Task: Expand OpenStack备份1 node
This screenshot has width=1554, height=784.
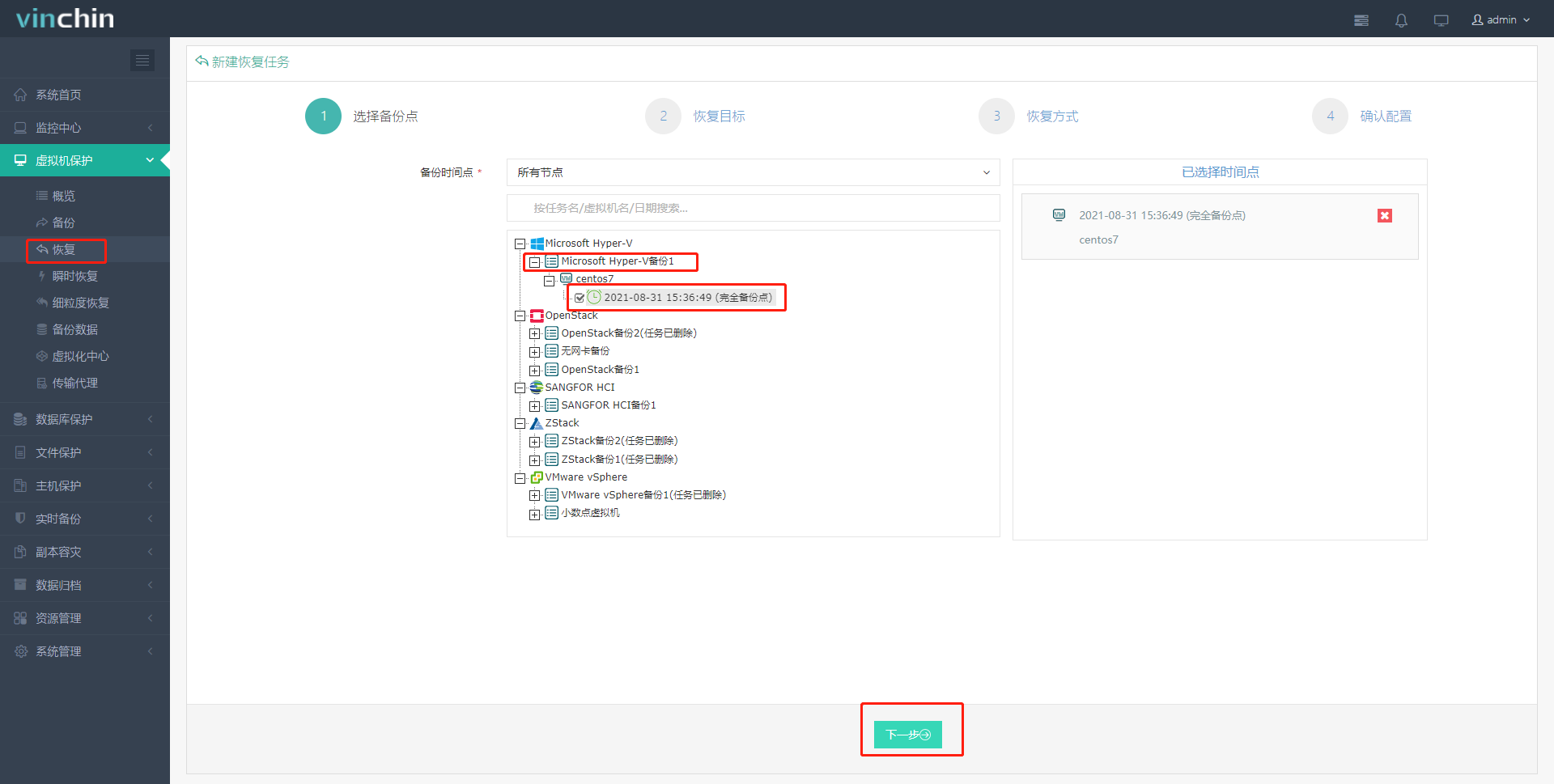Action: [x=535, y=370]
